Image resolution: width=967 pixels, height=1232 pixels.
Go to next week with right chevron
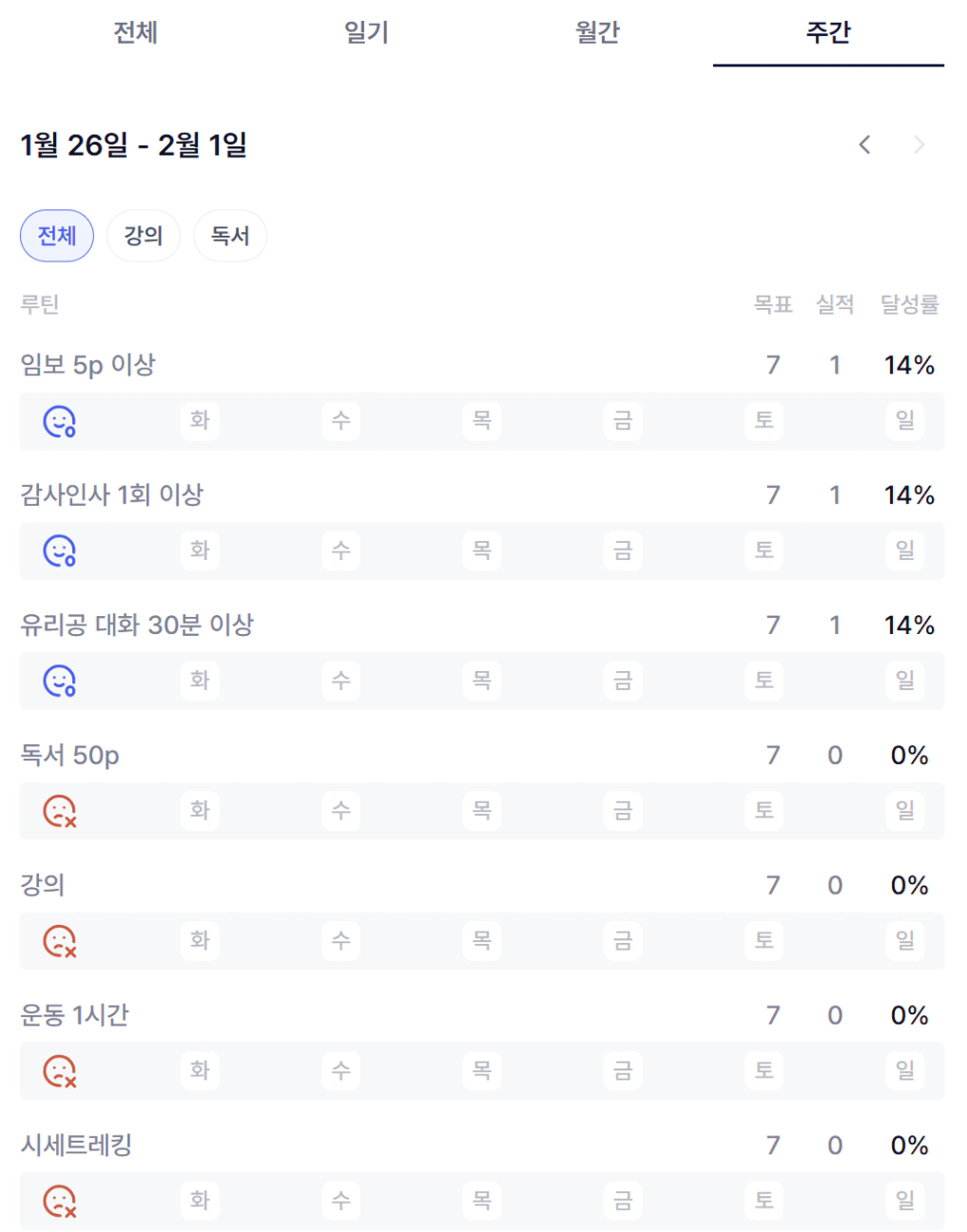[919, 144]
